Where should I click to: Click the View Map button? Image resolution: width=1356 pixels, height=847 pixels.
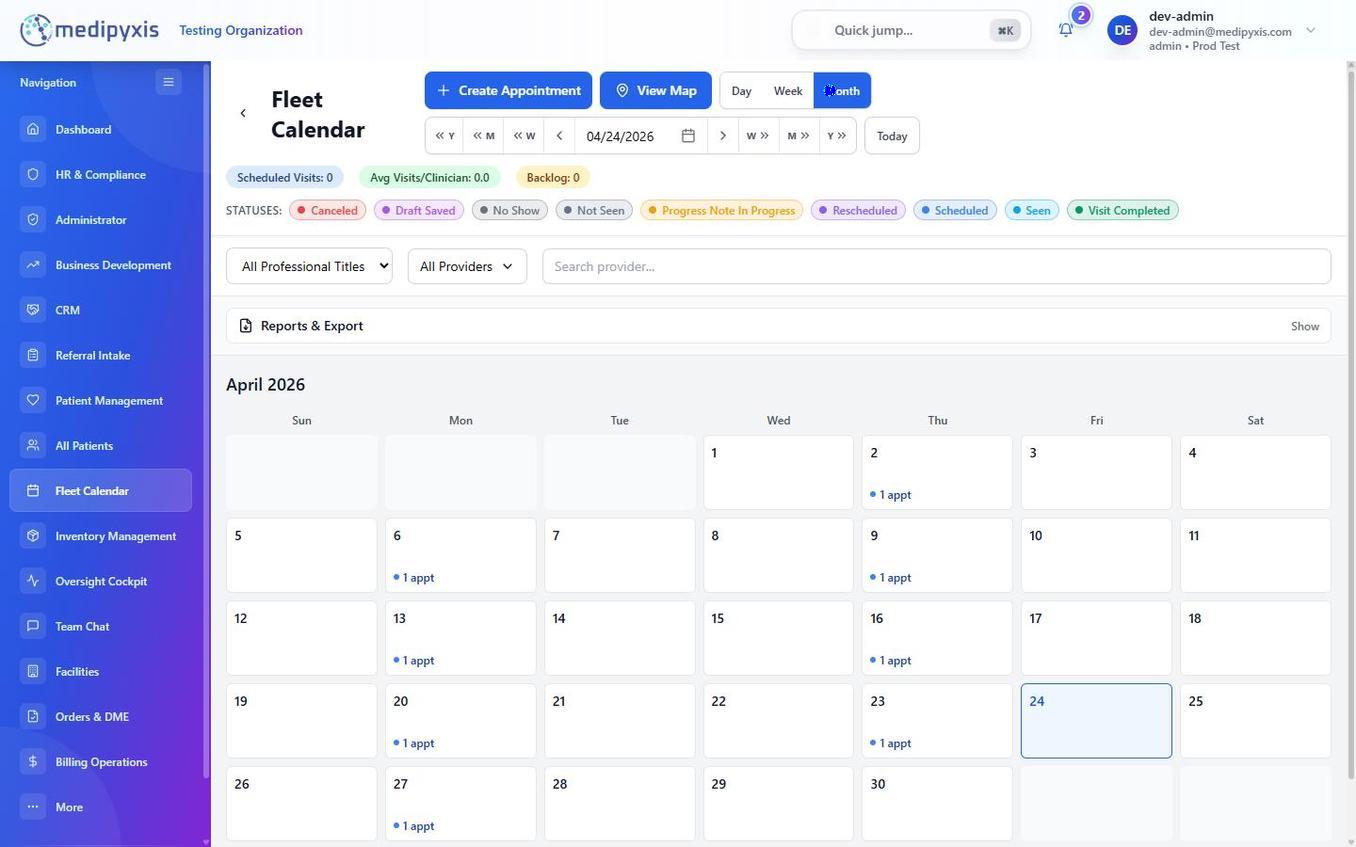[x=656, y=91]
